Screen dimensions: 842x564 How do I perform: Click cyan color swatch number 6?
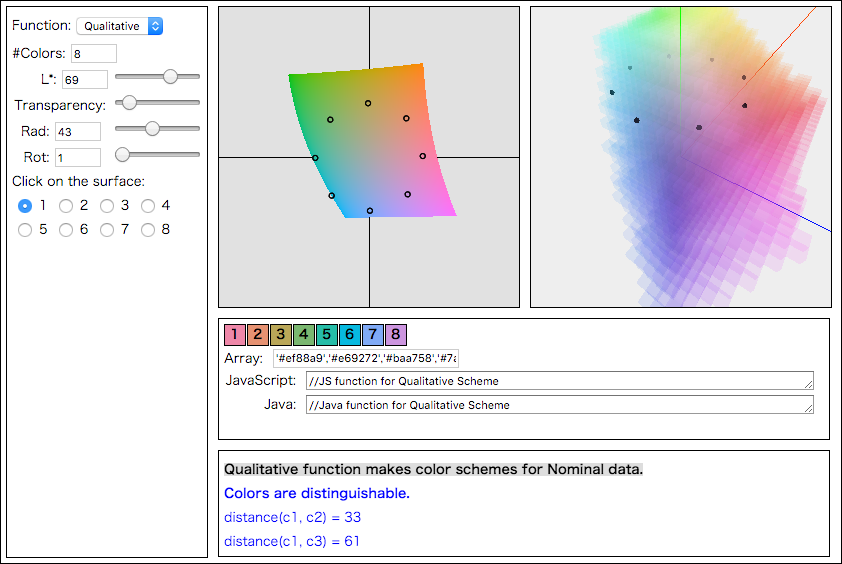350,335
